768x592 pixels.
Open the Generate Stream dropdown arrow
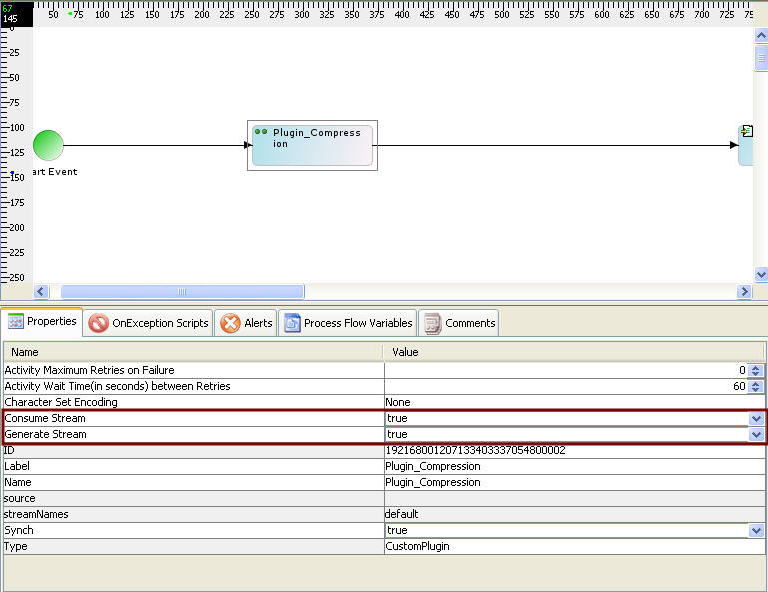(756, 434)
